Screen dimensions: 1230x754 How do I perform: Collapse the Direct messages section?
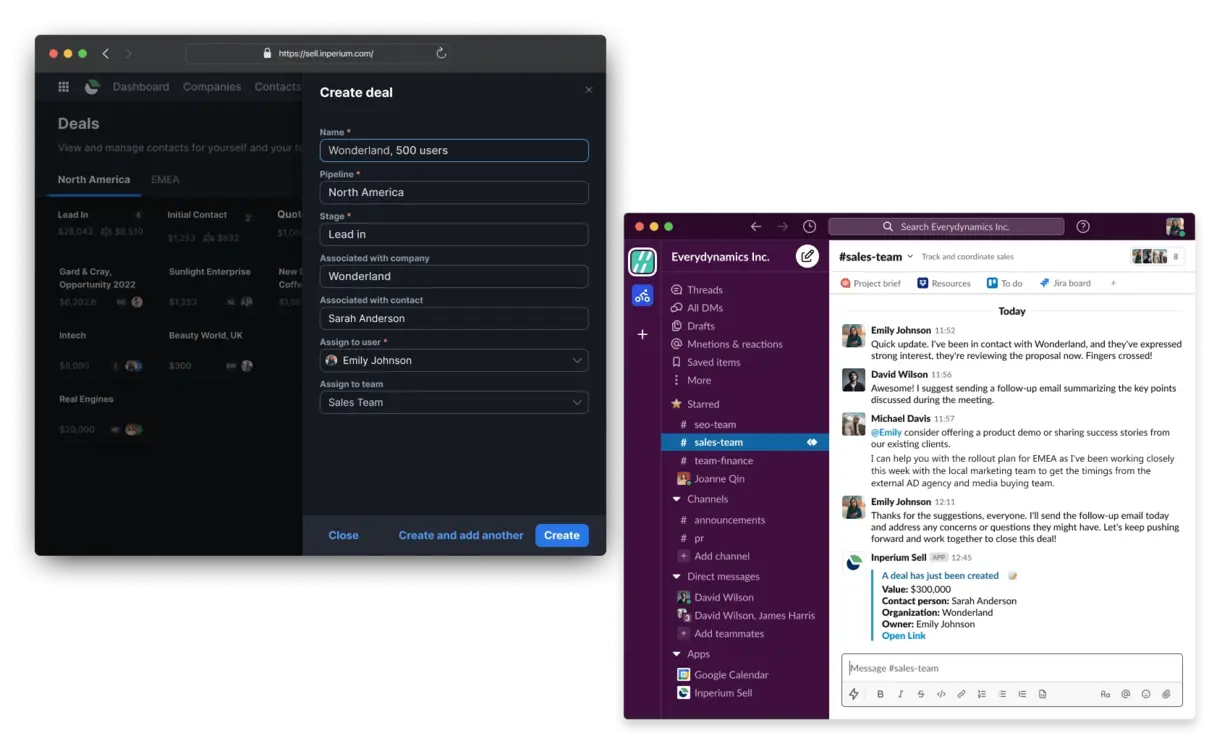pos(677,577)
